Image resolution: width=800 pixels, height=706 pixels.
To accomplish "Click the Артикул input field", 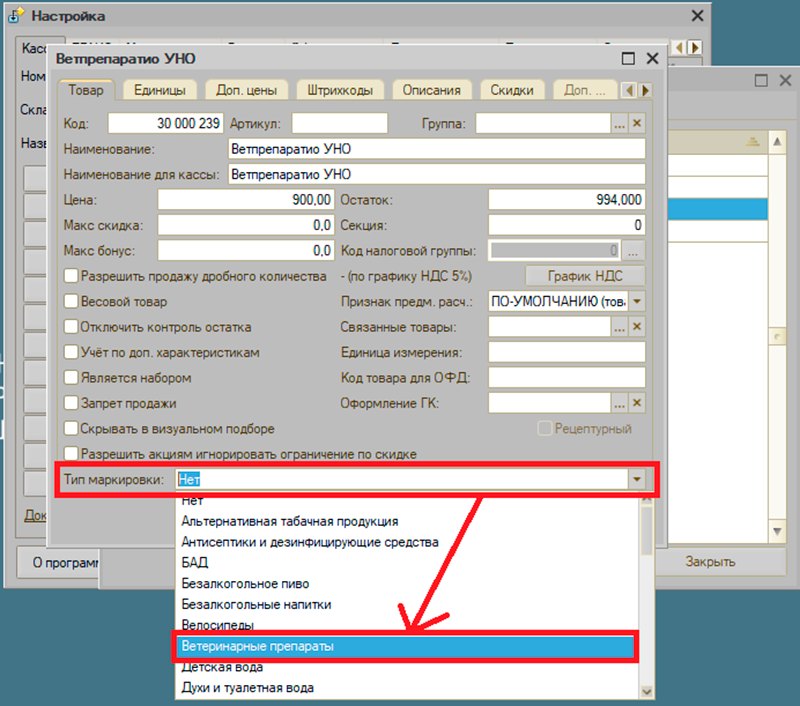I will (x=340, y=123).
